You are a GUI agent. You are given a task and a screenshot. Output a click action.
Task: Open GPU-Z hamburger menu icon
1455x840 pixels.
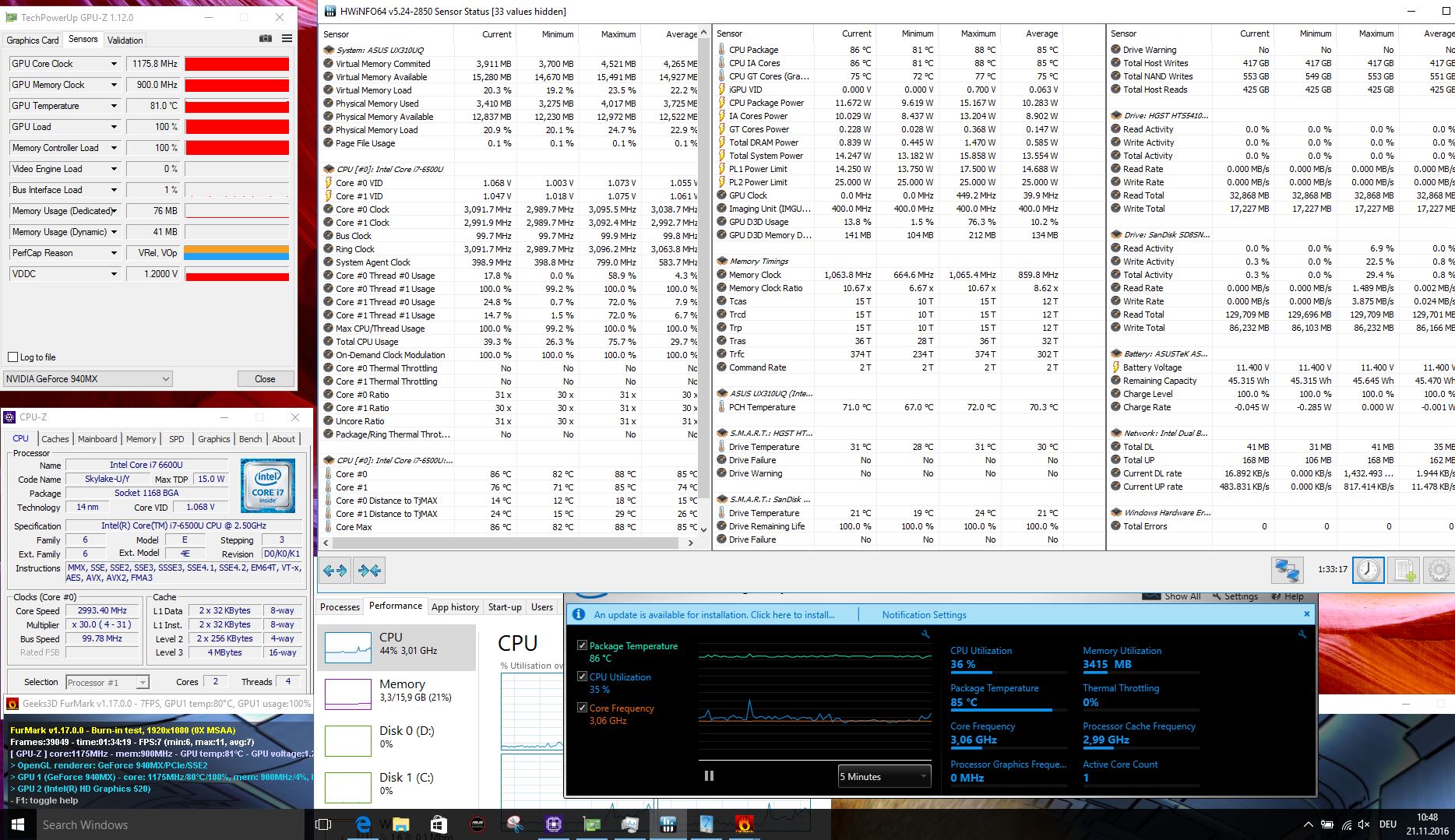click(x=287, y=39)
